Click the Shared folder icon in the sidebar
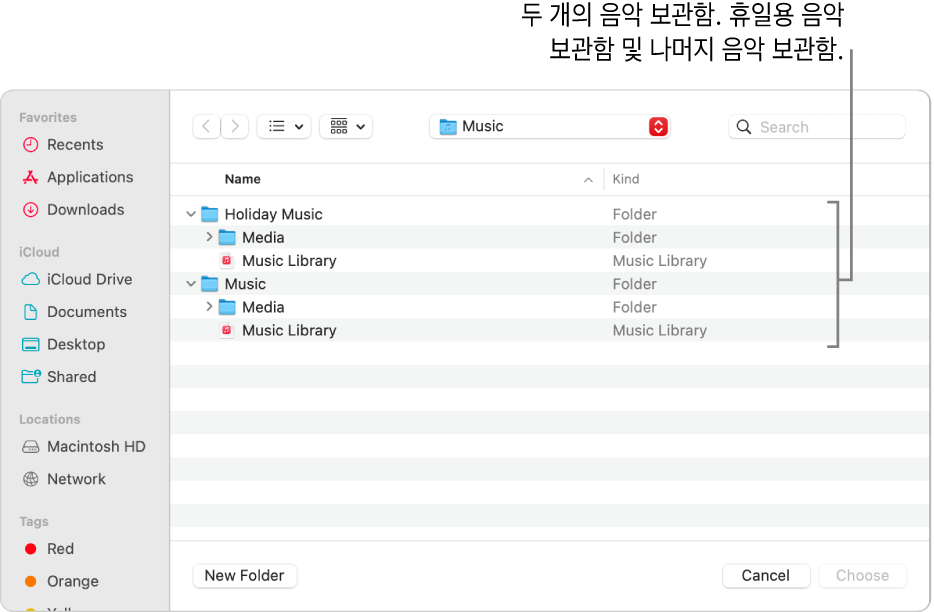Screen dimensions: 934x612 tap(30, 377)
